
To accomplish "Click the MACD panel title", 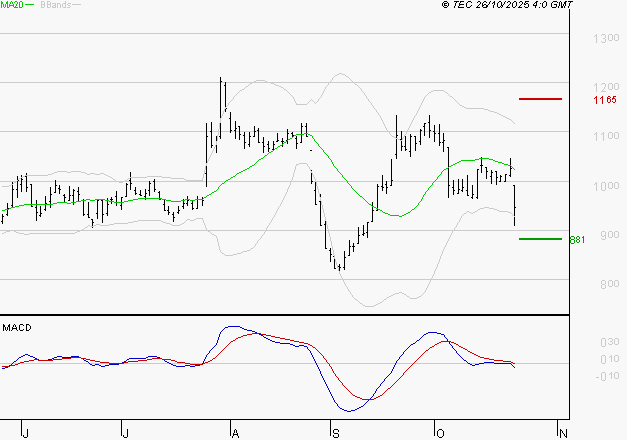I will click(15, 327).
